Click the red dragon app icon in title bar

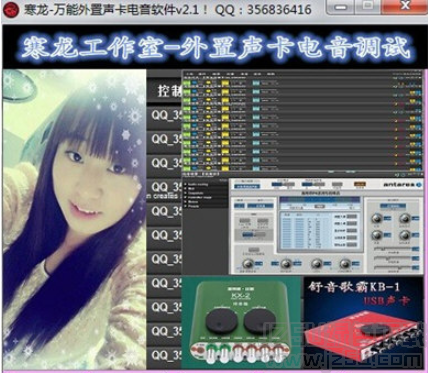(x=11, y=10)
